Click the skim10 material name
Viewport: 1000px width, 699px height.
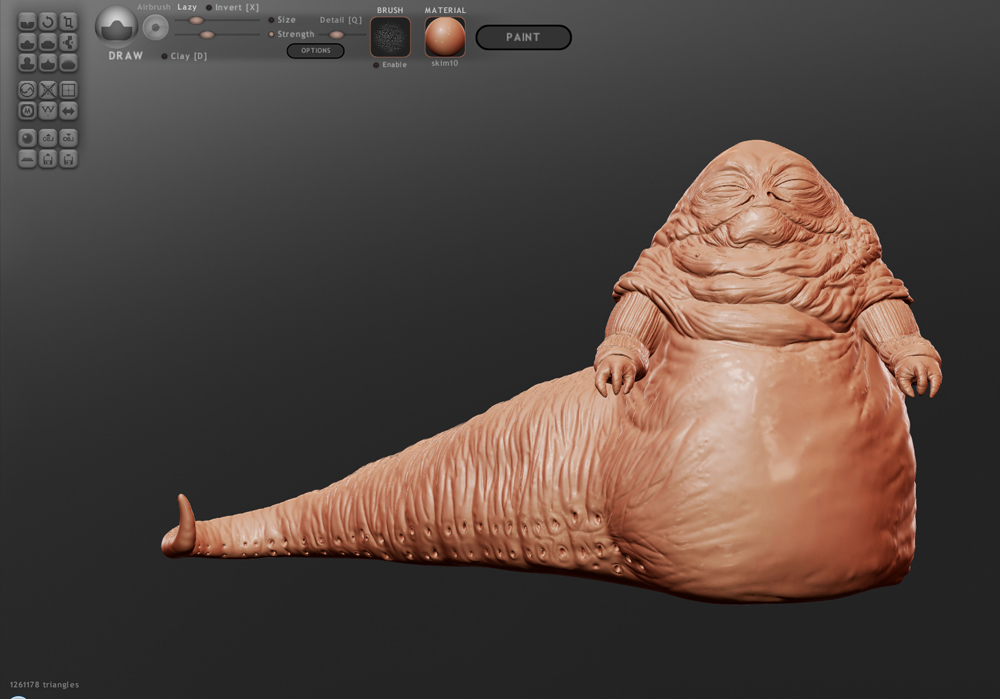(445, 63)
